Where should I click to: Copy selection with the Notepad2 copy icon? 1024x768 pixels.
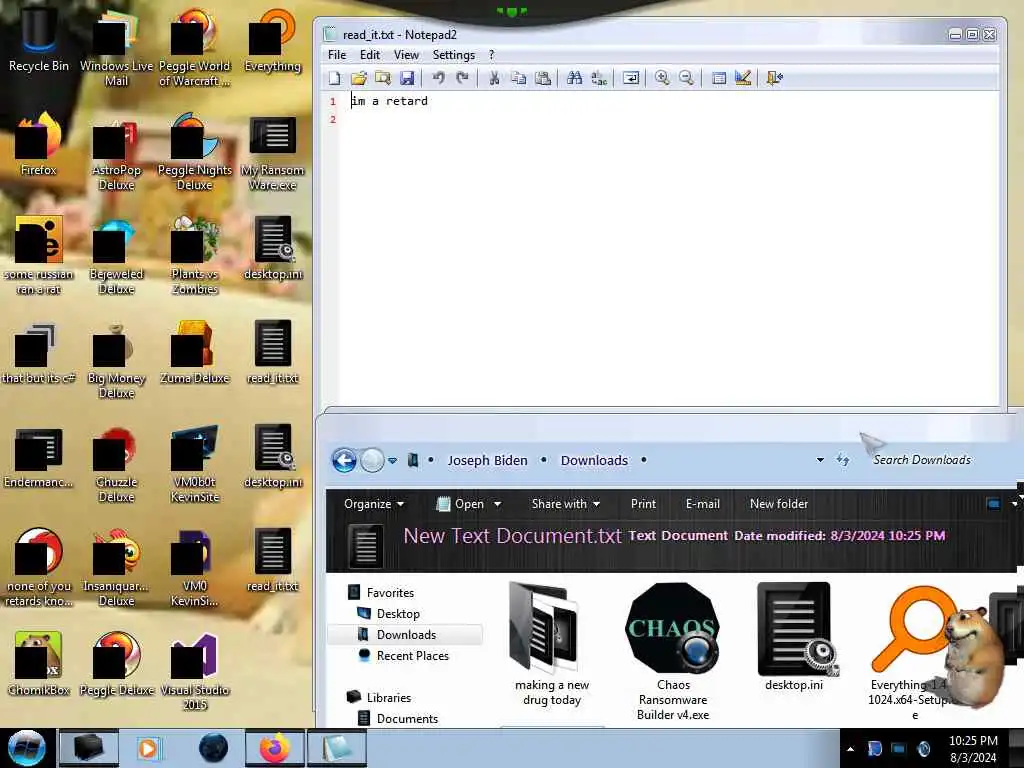coord(519,78)
